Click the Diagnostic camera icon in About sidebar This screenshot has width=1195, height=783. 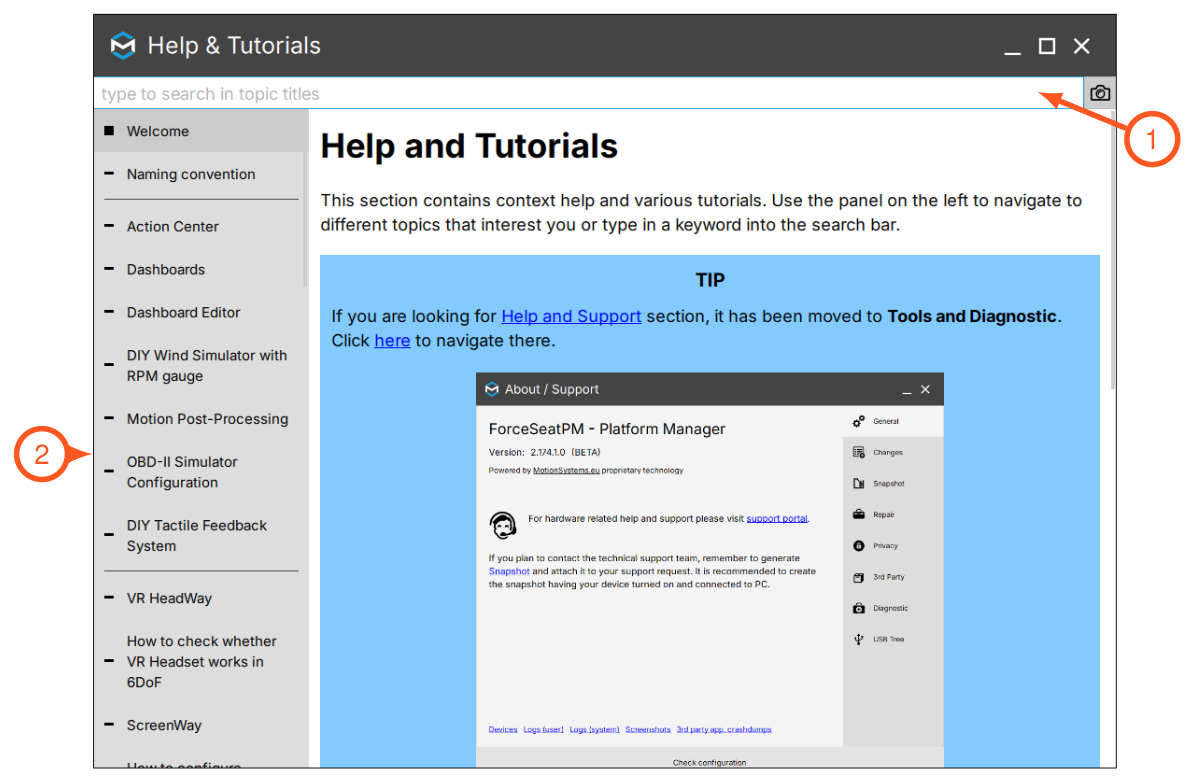(x=859, y=608)
